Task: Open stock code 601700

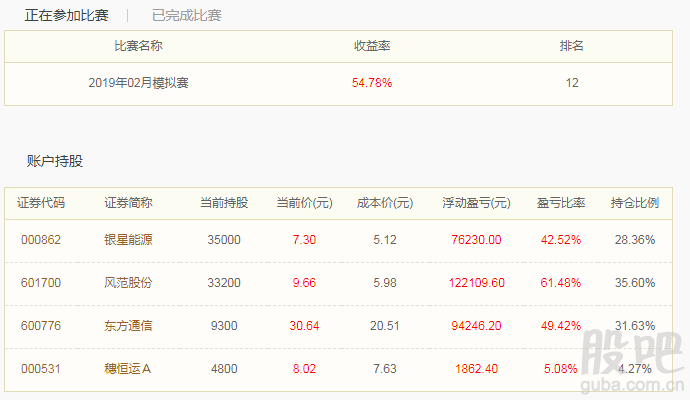Action: point(41,283)
